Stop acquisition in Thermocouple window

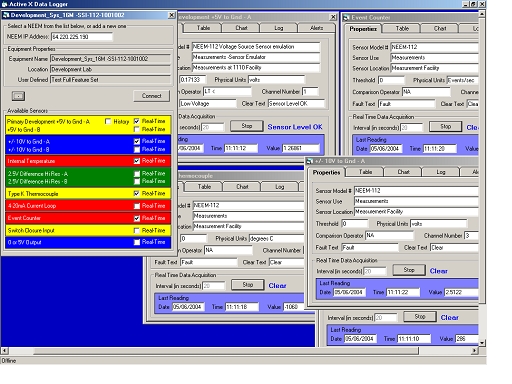pos(248,285)
